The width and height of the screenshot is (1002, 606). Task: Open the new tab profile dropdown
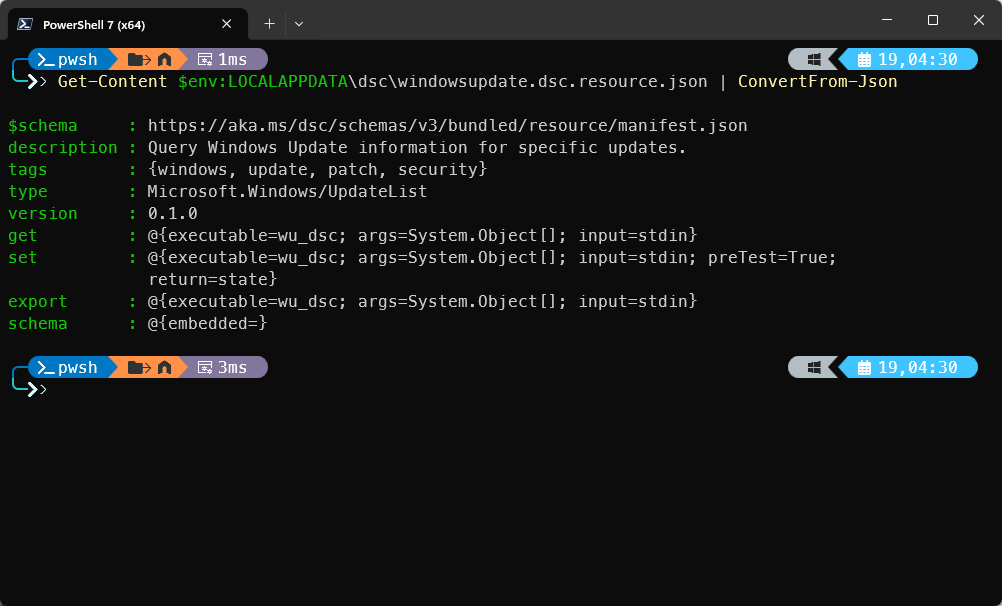click(x=298, y=24)
